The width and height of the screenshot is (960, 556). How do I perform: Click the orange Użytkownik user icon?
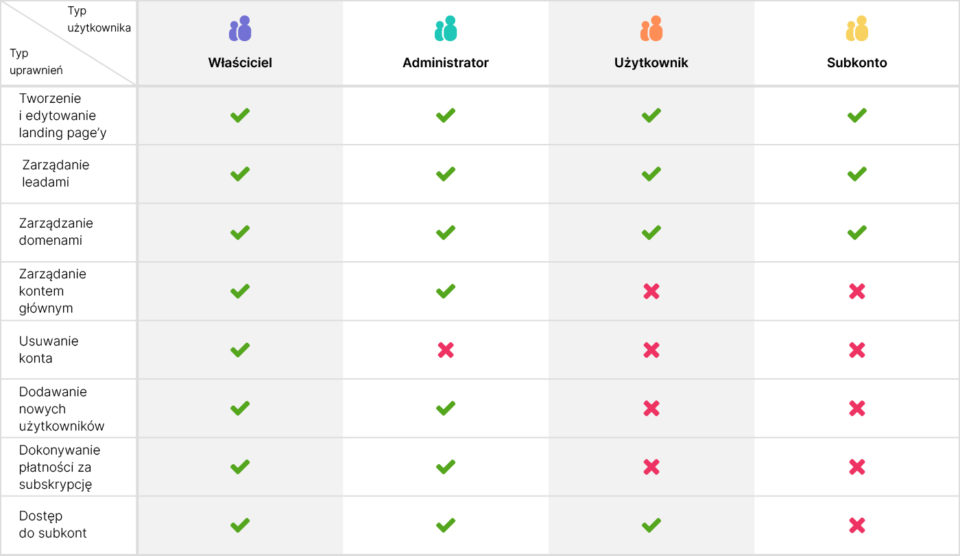tap(651, 29)
